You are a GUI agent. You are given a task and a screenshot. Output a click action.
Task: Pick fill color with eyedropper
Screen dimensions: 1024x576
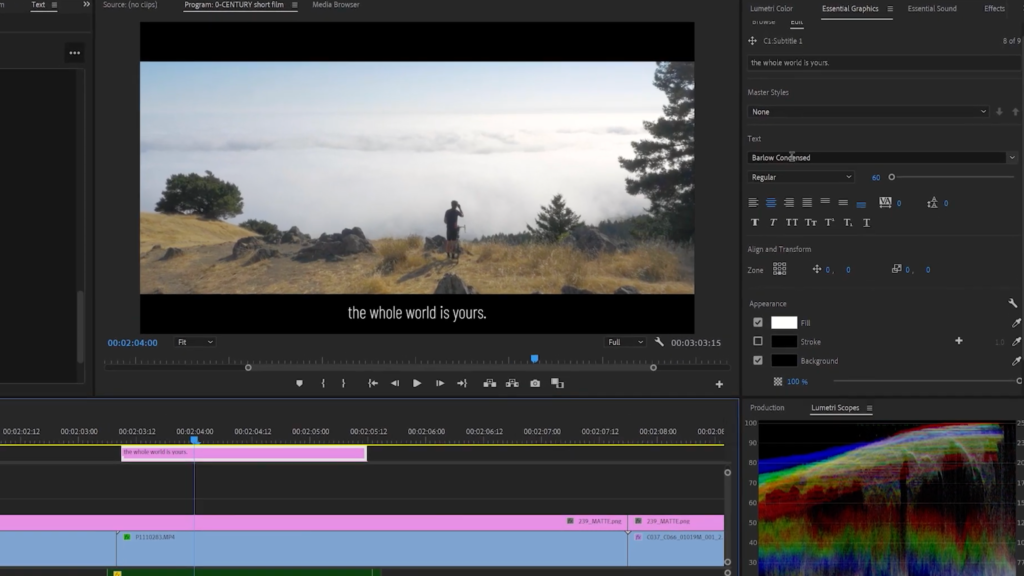(x=1016, y=323)
